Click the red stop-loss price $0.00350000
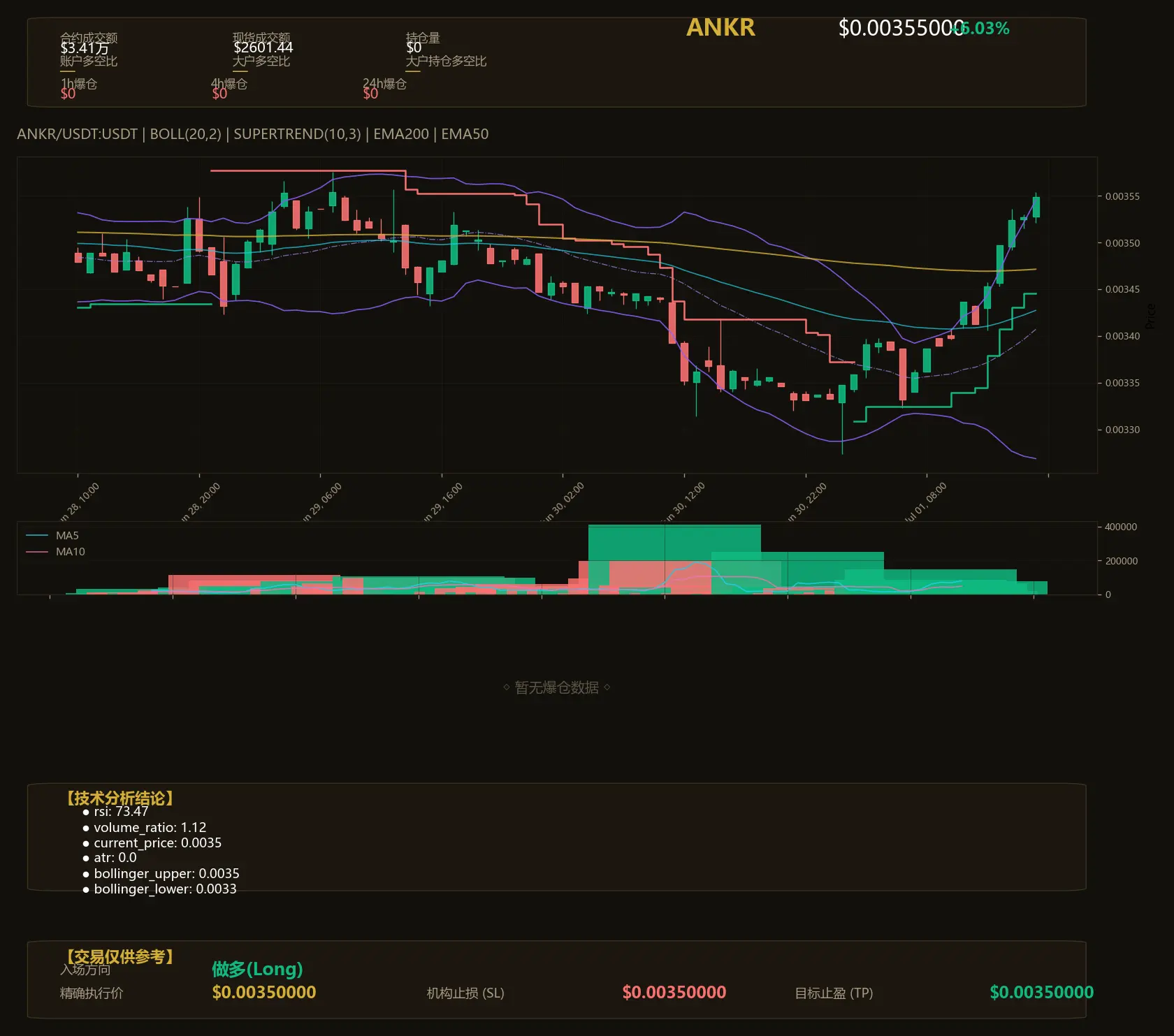Screen dimensions: 1174x1036 [x=674, y=992]
